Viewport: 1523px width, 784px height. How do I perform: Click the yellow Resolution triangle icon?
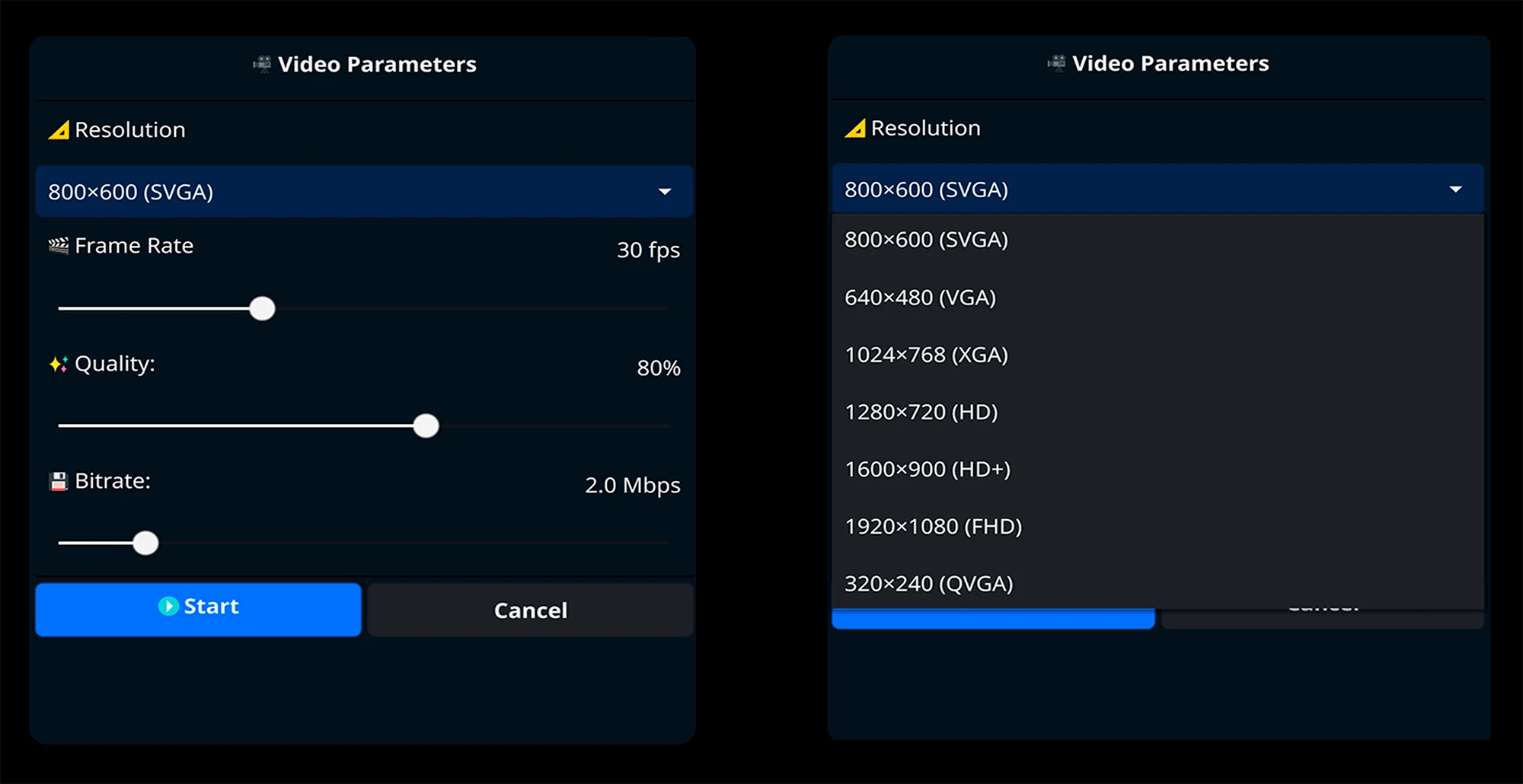coord(58,129)
